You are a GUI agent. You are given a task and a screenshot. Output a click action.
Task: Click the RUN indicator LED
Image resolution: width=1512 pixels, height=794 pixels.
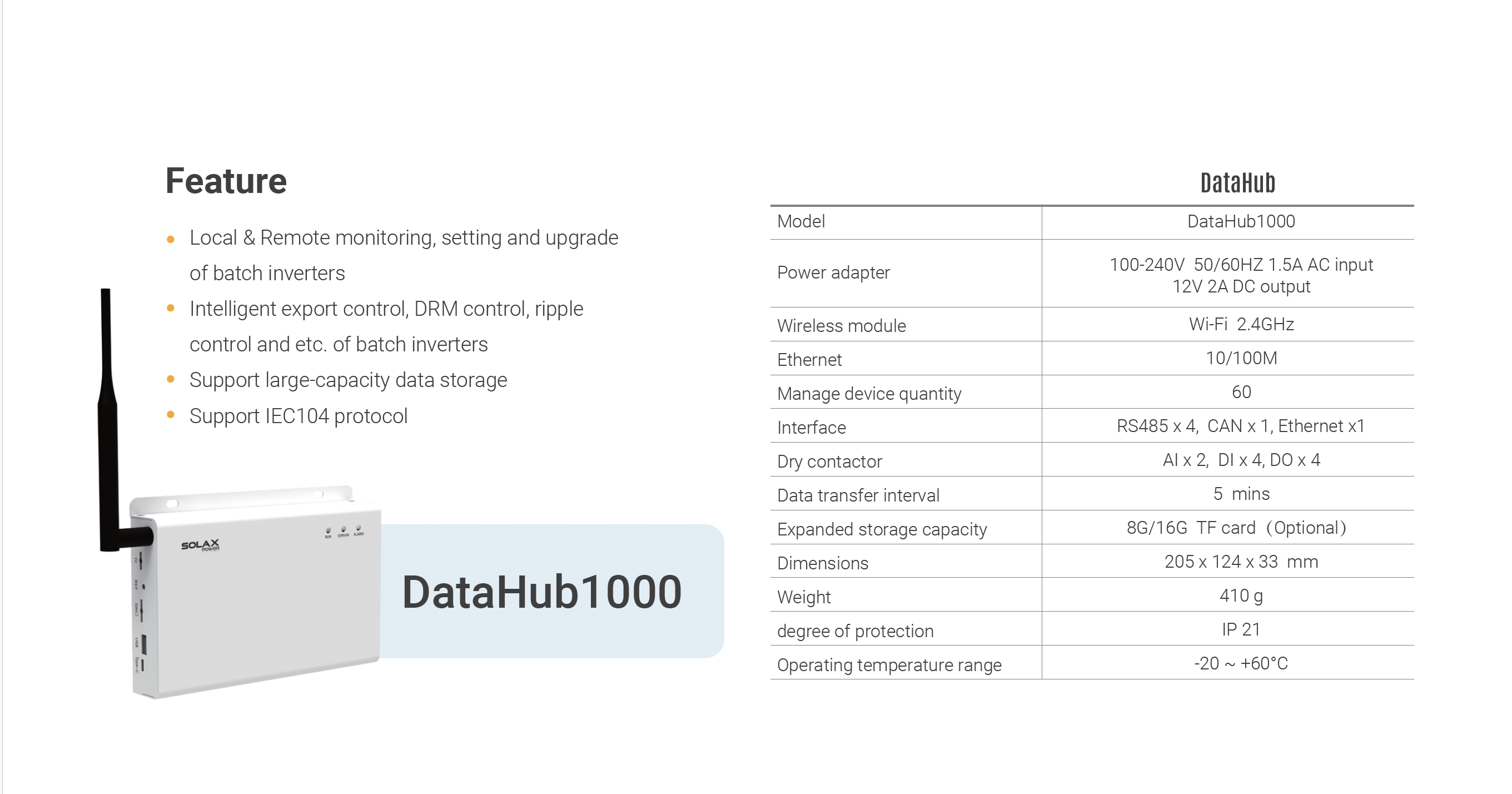tap(328, 530)
